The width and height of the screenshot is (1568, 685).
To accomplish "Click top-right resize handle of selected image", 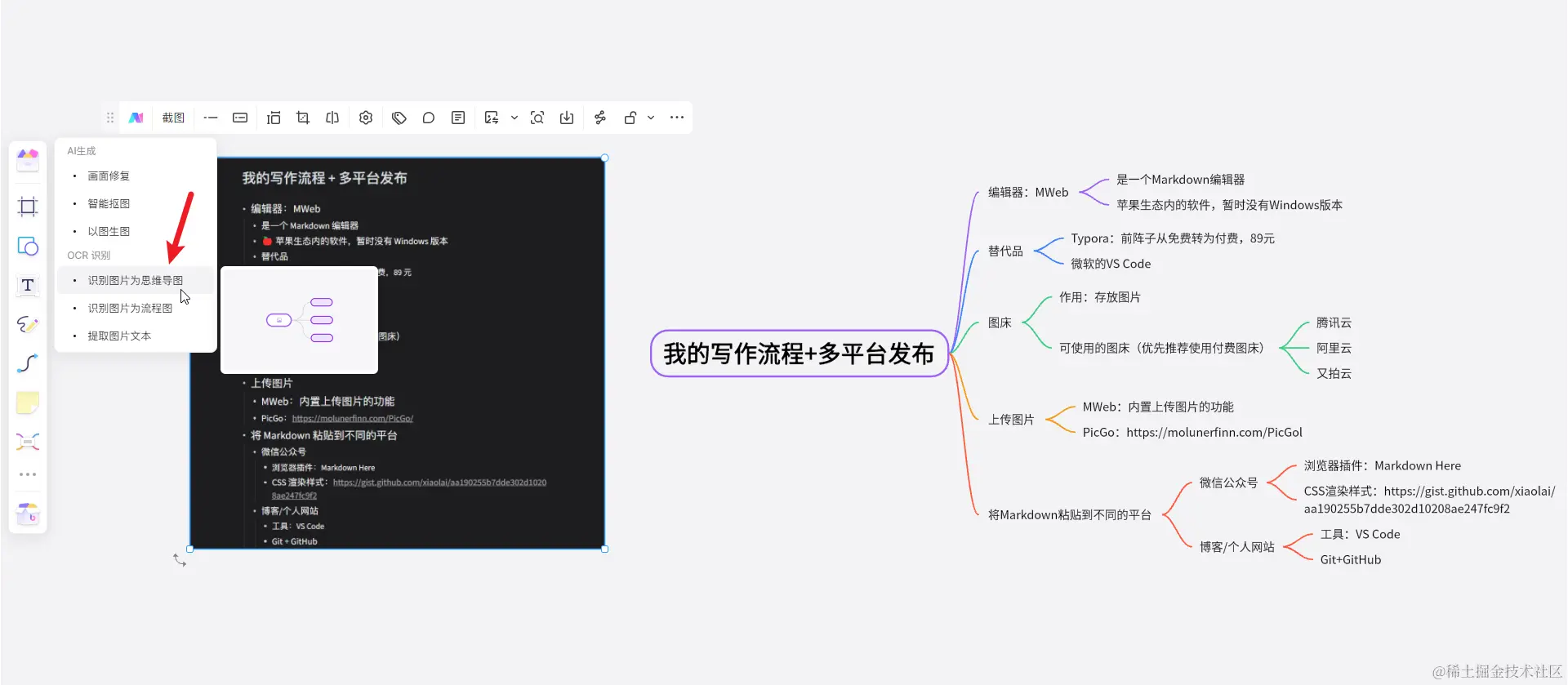I will pos(604,158).
